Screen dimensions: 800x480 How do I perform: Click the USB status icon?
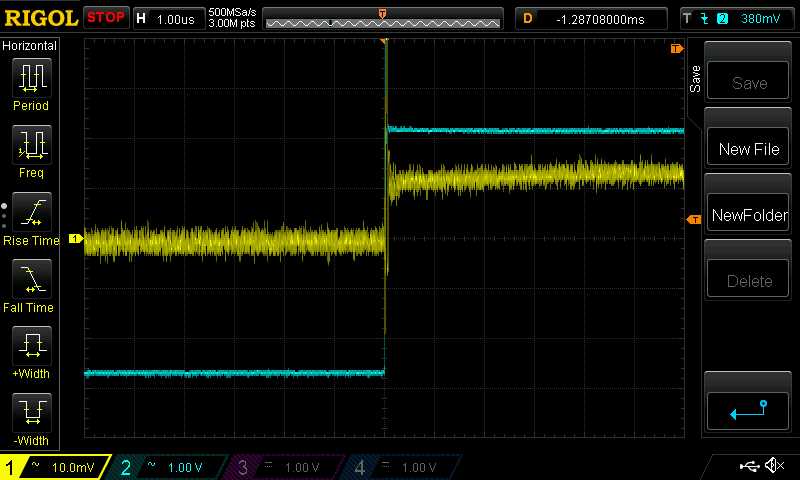(x=749, y=465)
